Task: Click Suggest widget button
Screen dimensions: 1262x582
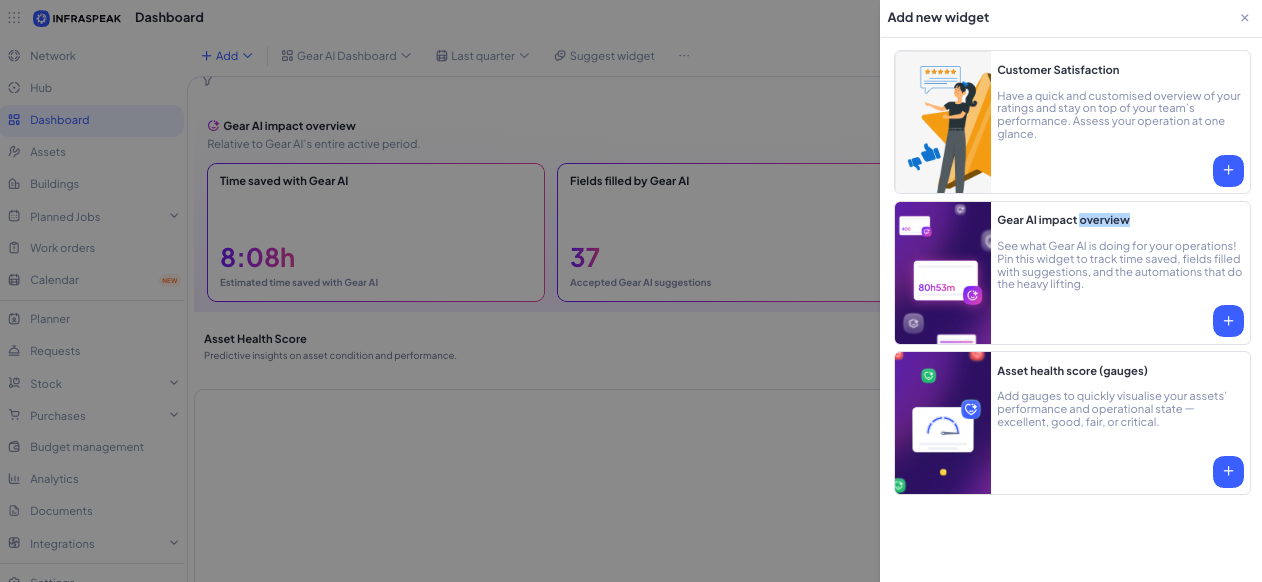Action: pyautogui.click(x=604, y=56)
